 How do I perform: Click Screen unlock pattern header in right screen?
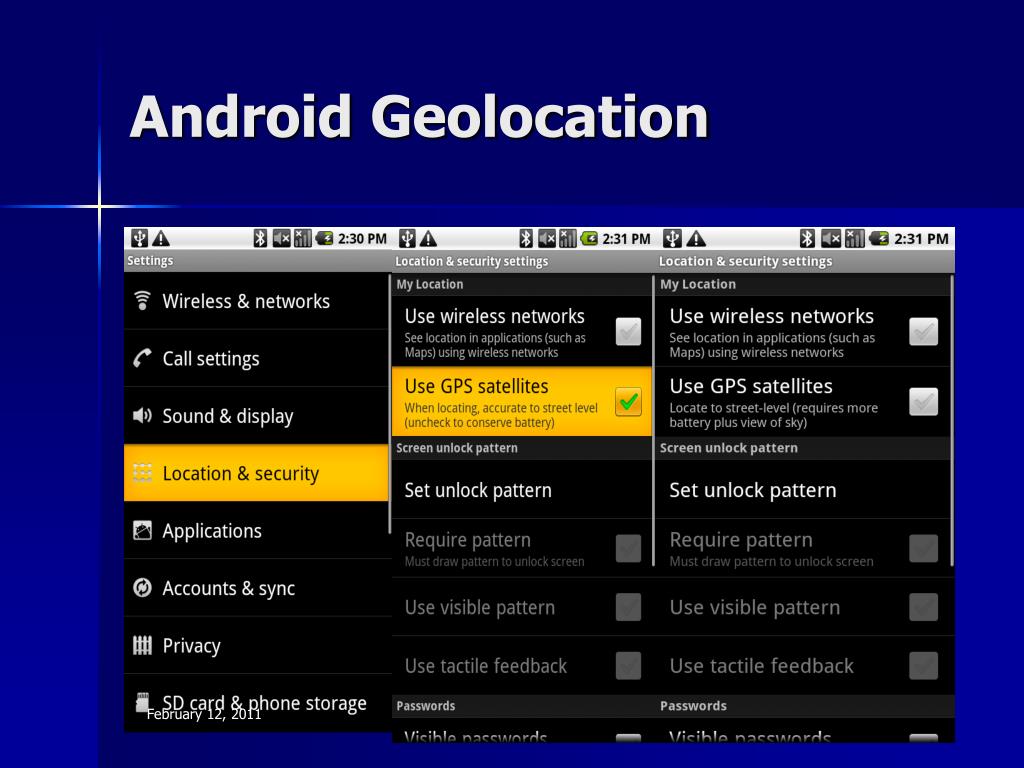729,448
